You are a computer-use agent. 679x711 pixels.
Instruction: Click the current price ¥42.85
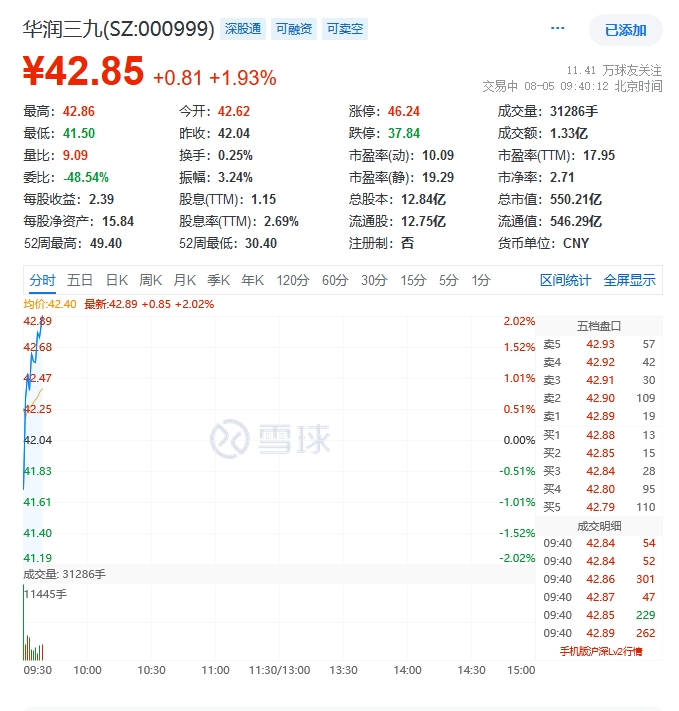pyautogui.click(x=83, y=71)
